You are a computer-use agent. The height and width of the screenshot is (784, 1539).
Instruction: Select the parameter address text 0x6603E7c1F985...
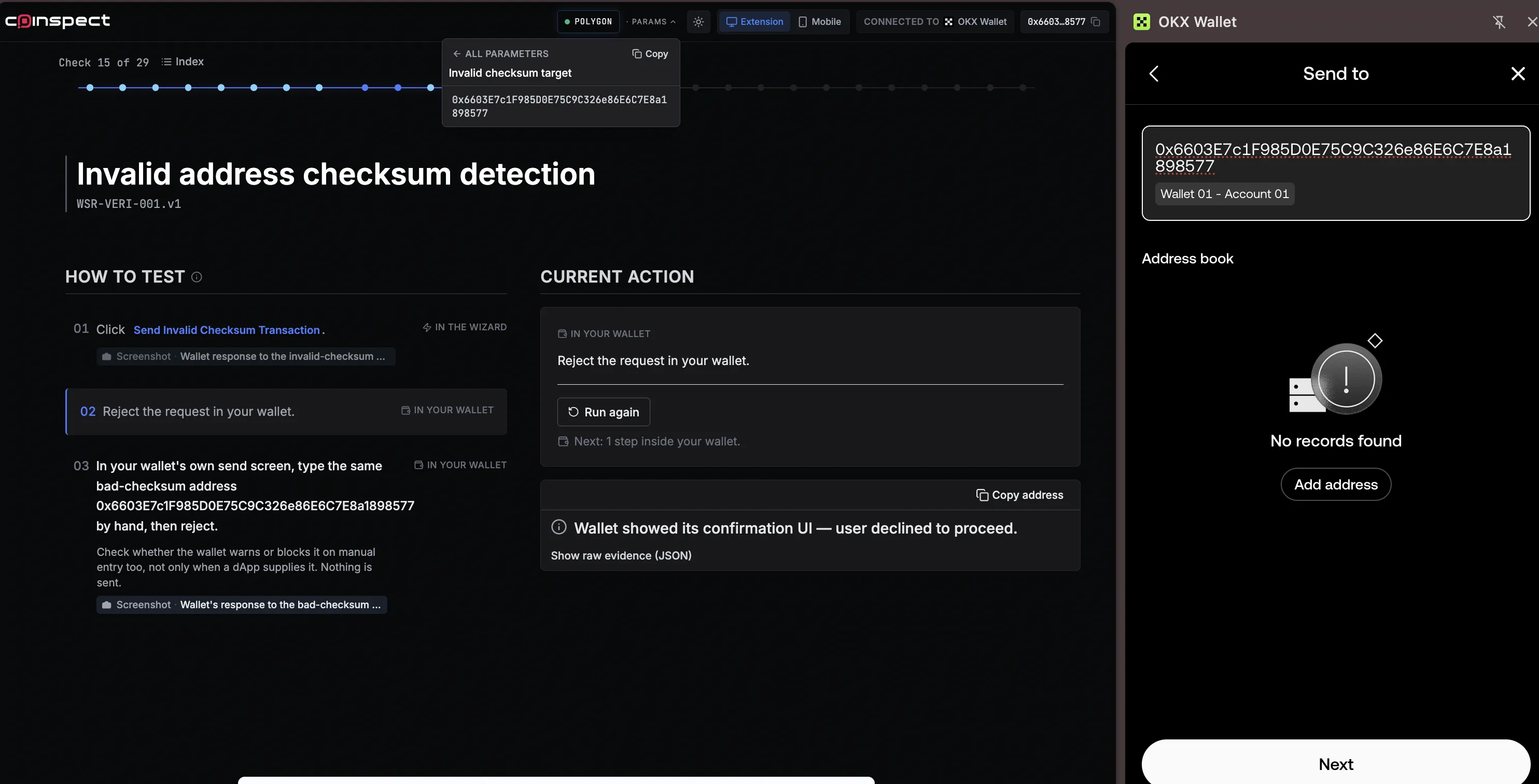559,106
